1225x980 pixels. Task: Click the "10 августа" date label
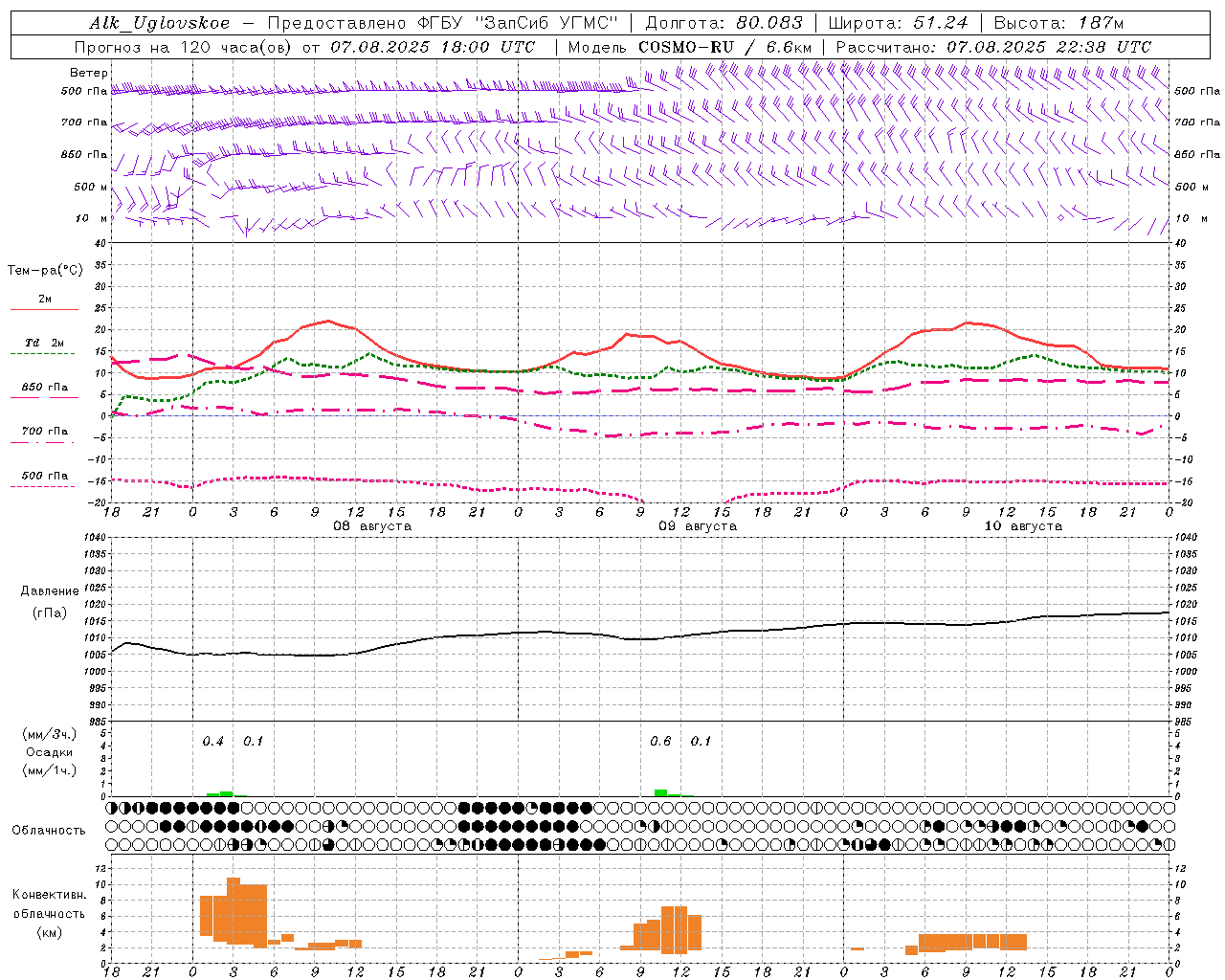click(1023, 526)
